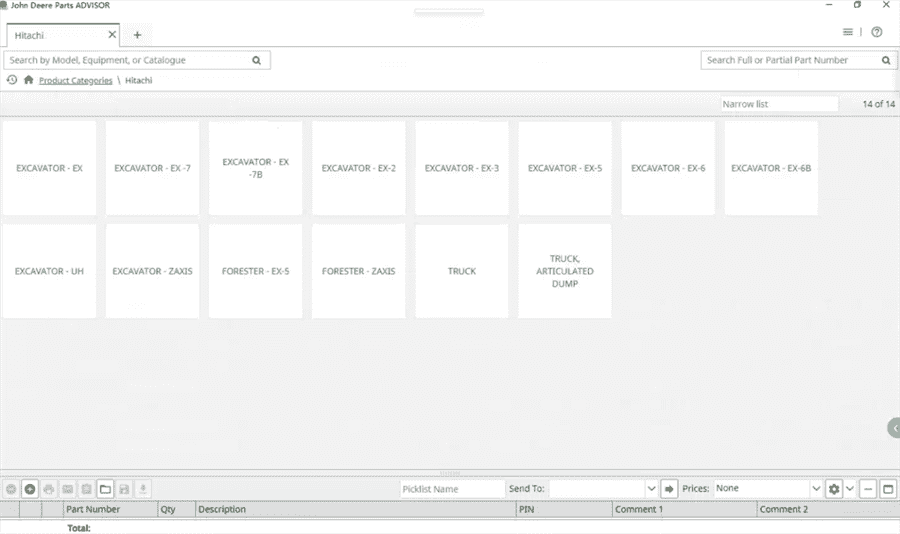Click the part number search magnifier icon
Viewport: 900px width, 534px height.
coord(886,60)
